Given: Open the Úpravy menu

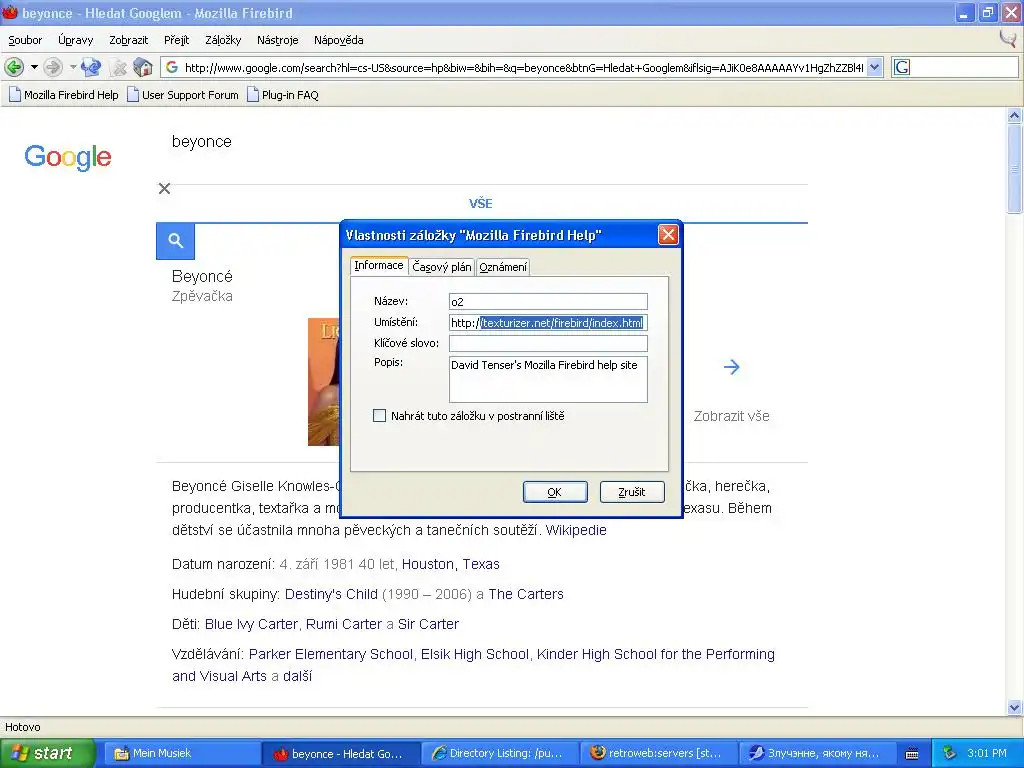Looking at the screenshot, I should [x=76, y=40].
